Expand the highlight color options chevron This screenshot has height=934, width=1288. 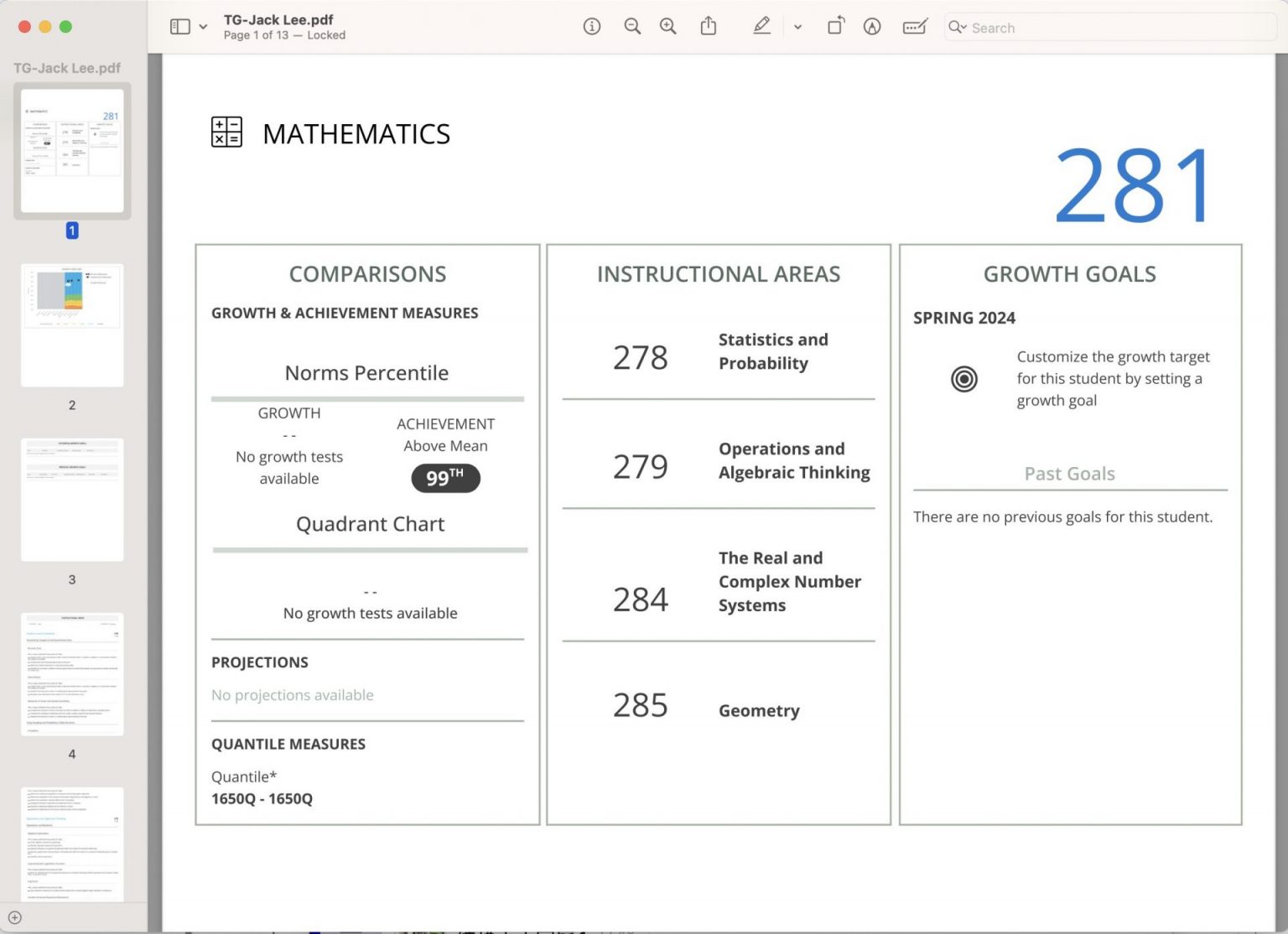(797, 27)
